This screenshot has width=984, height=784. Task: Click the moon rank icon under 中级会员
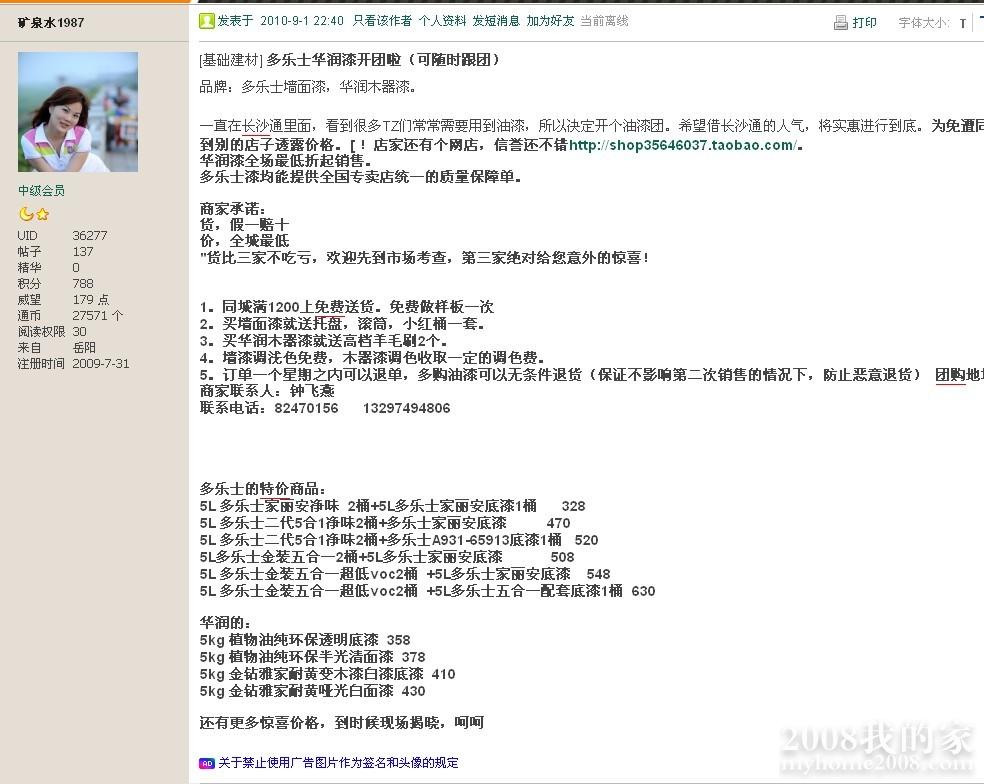(26, 214)
